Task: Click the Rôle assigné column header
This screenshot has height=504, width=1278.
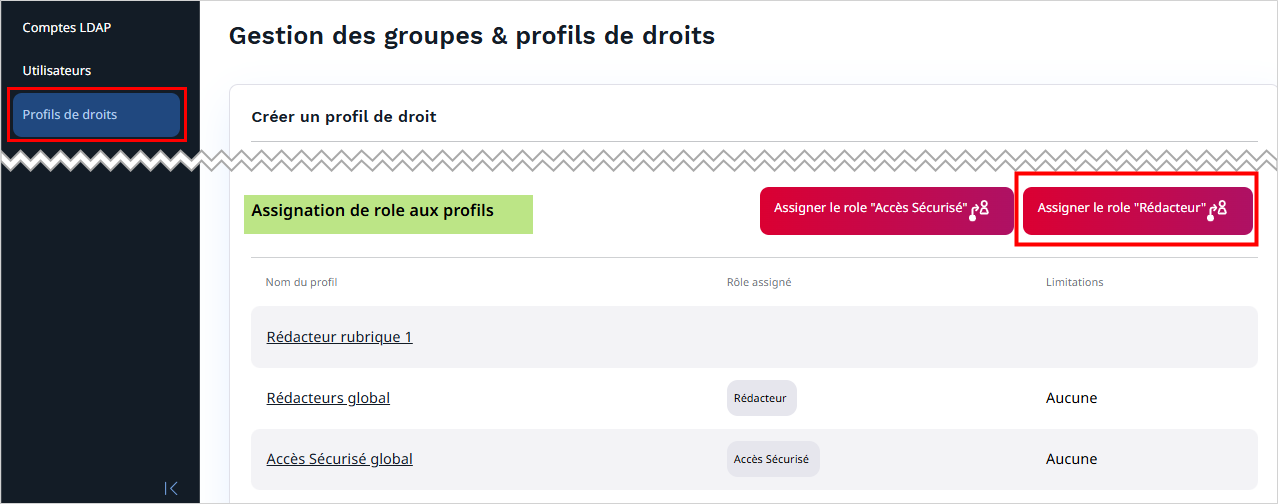Action: (759, 282)
